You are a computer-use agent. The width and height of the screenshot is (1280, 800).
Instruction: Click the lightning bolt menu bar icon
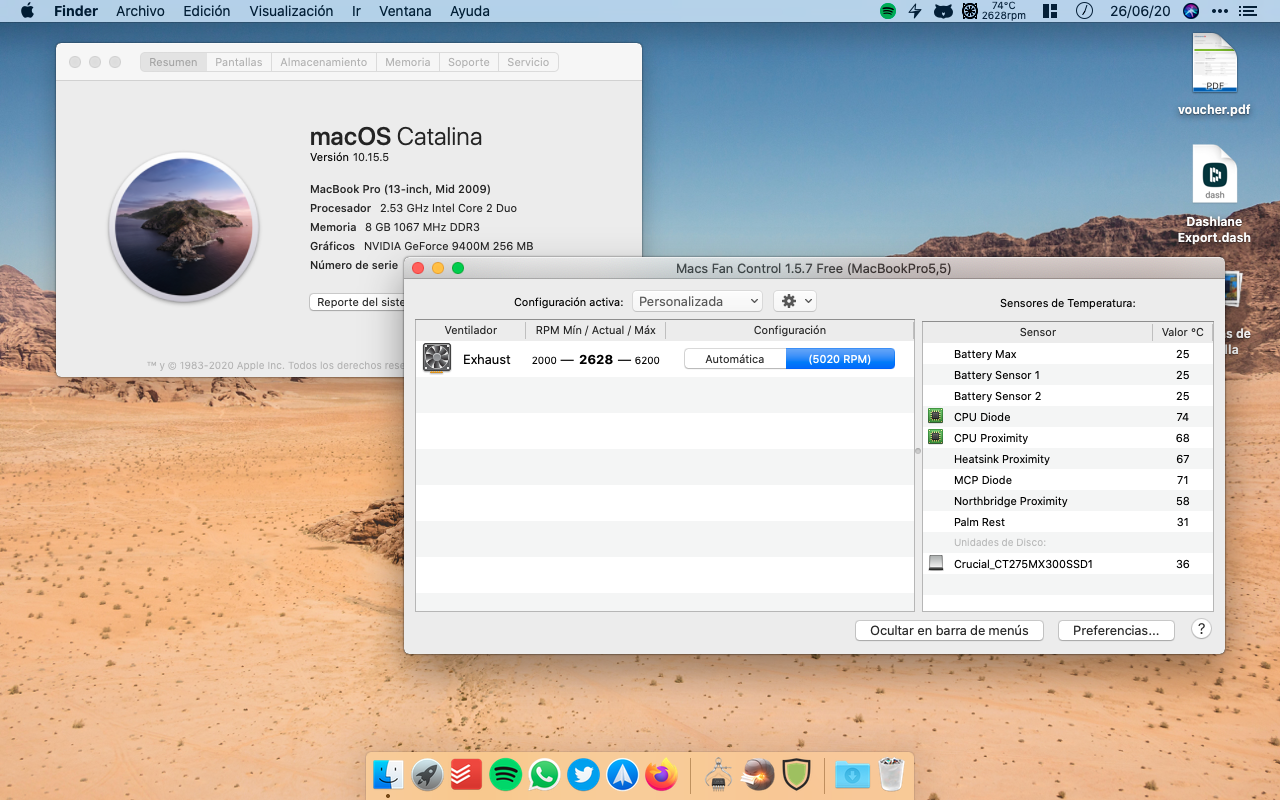click(915, 11)
